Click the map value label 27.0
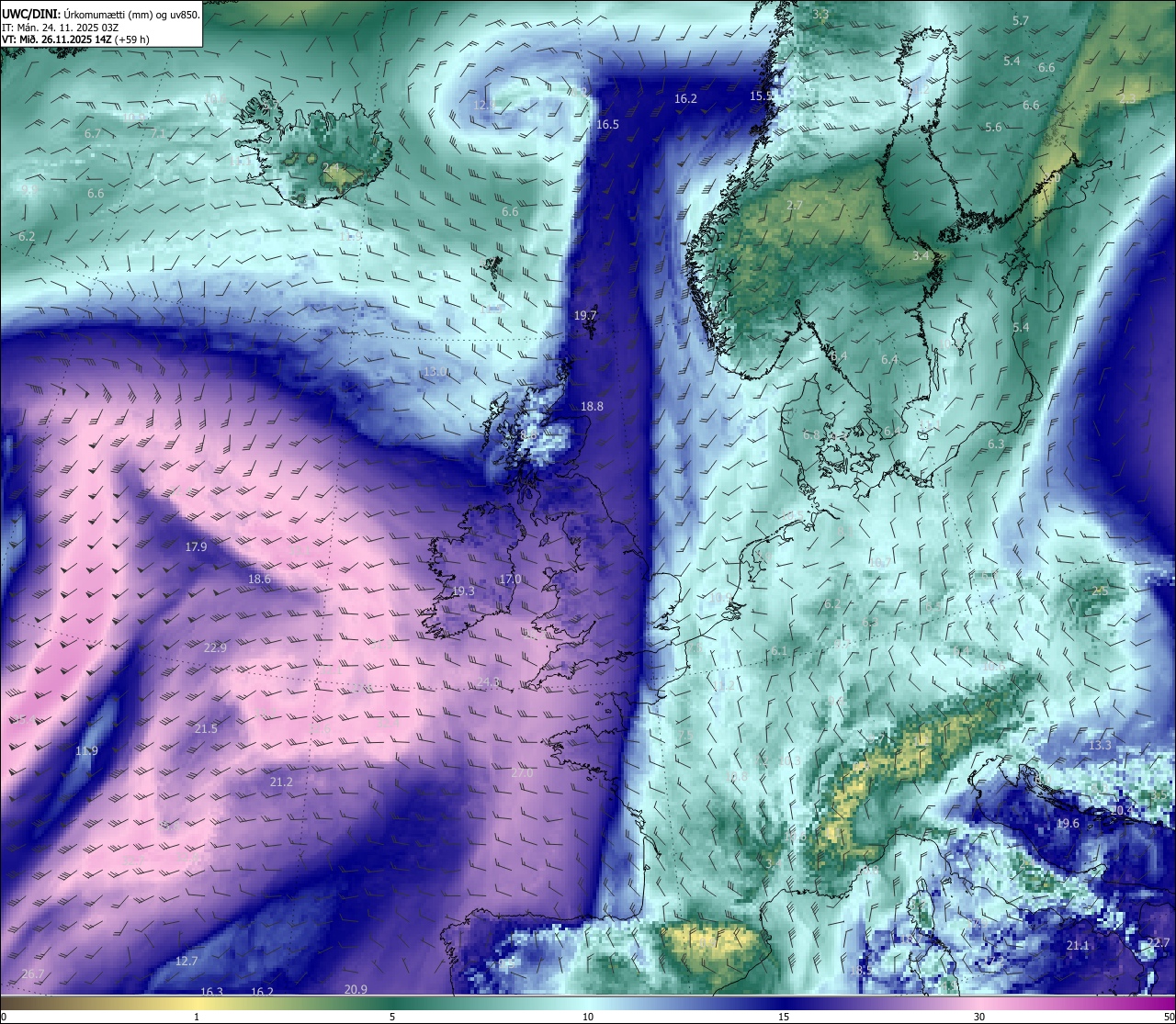This screenshot has height=1024, width=1176. tap(522, 773)
